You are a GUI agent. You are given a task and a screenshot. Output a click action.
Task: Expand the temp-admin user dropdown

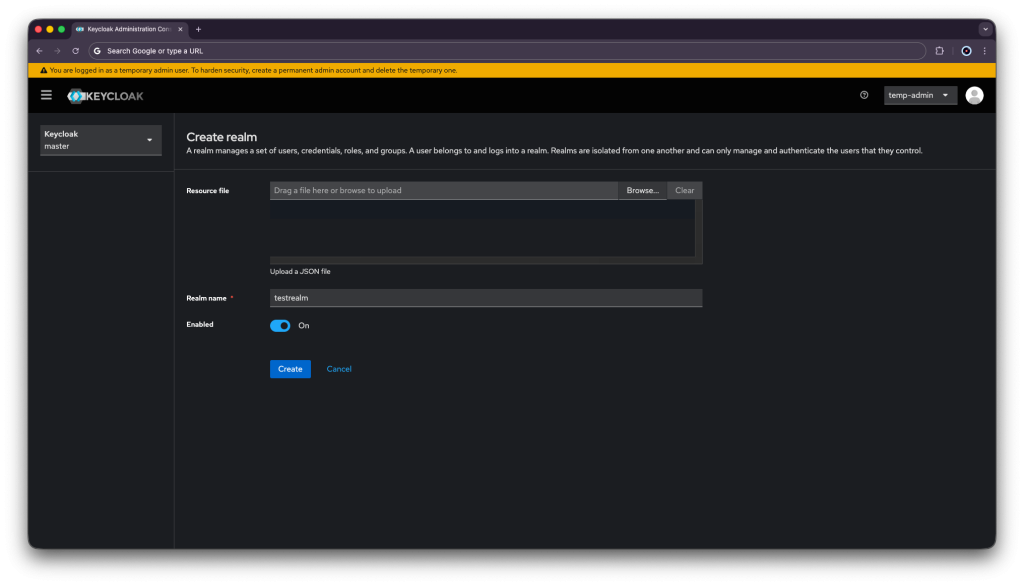point(920,95)
